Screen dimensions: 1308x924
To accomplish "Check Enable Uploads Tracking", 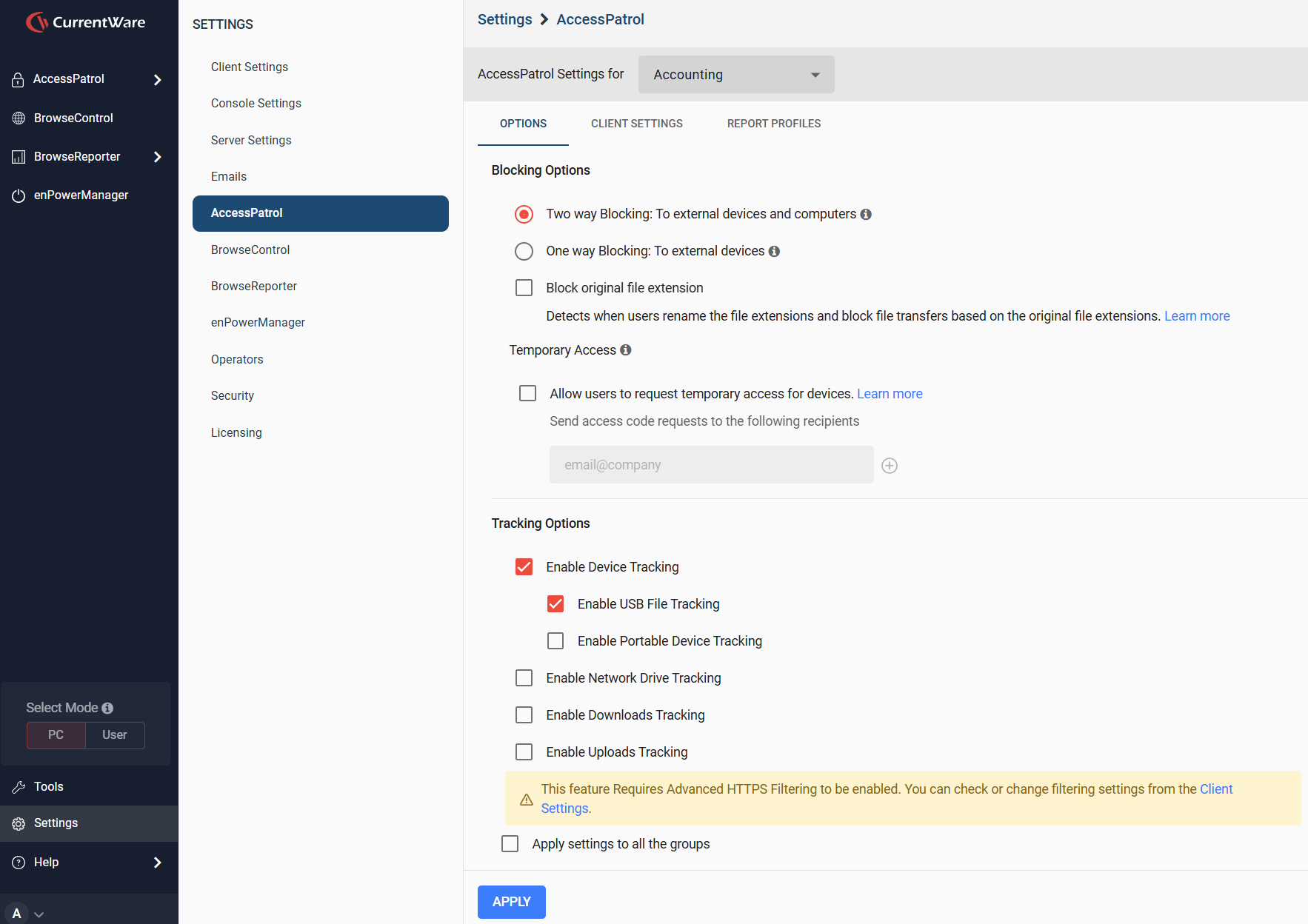I will click(x=524, y=751).
